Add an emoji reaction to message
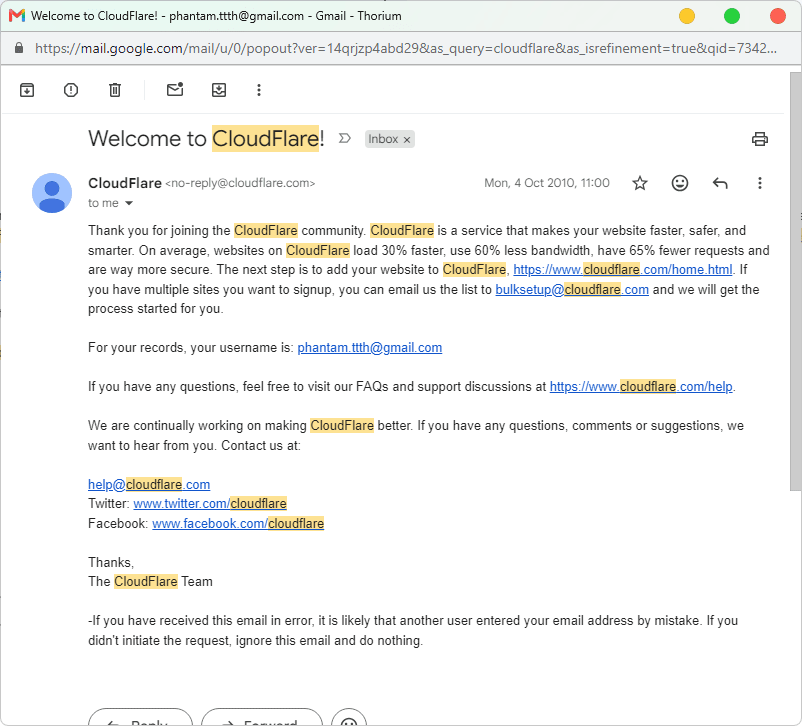 [680, 183]
